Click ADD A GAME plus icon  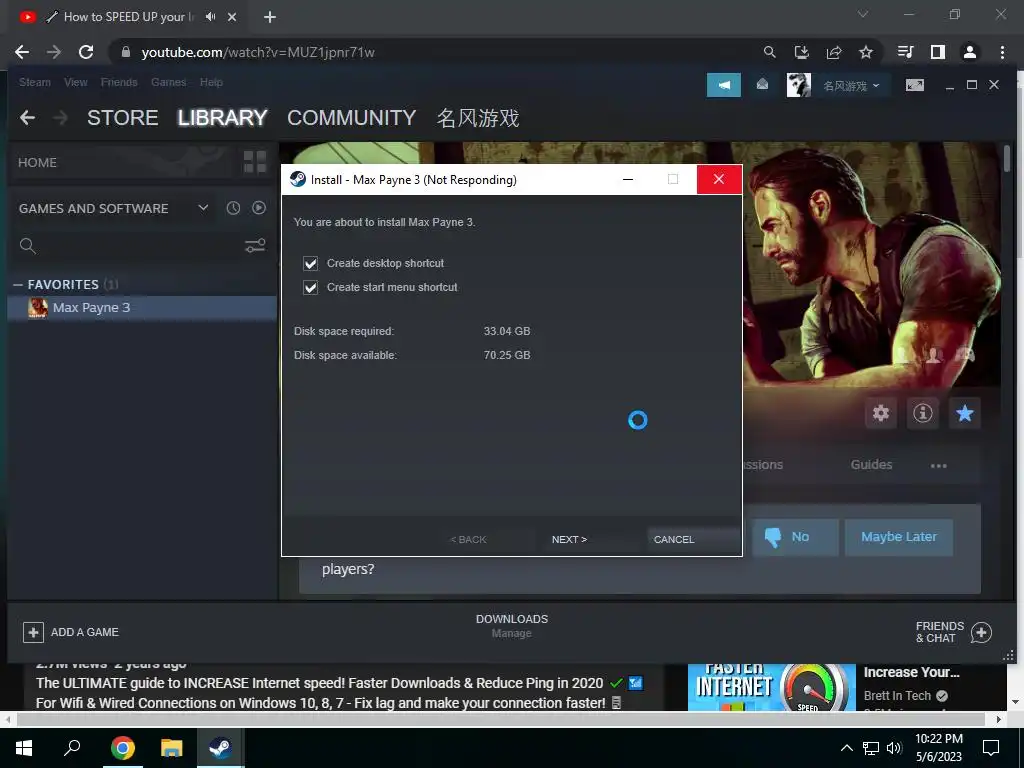33,632
